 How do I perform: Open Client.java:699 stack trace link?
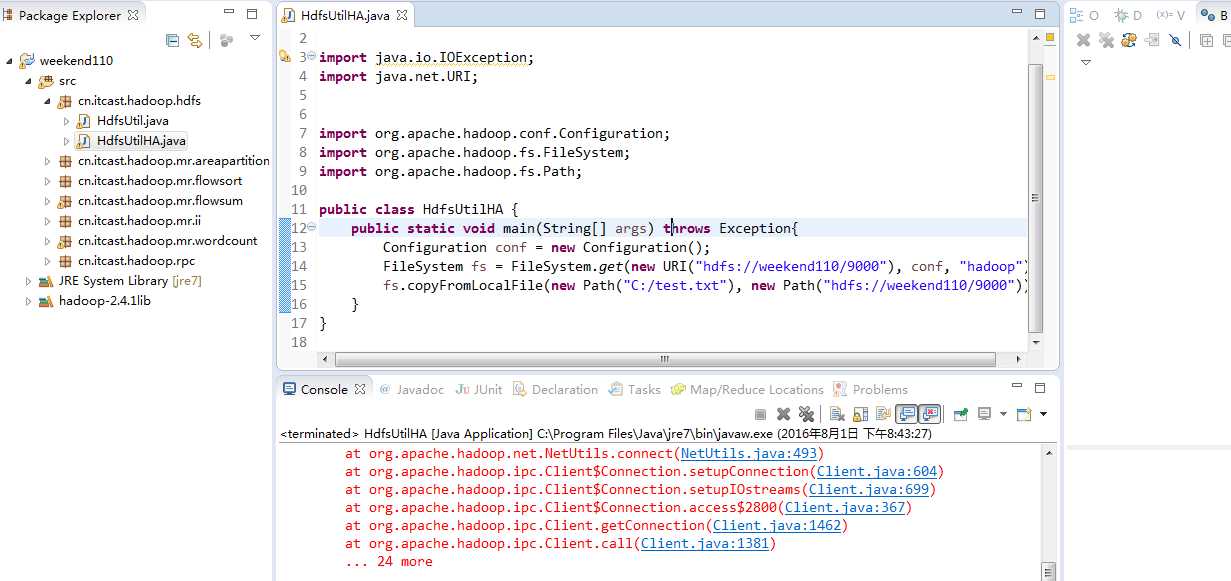pyautogui.click(x=868, y=490)
